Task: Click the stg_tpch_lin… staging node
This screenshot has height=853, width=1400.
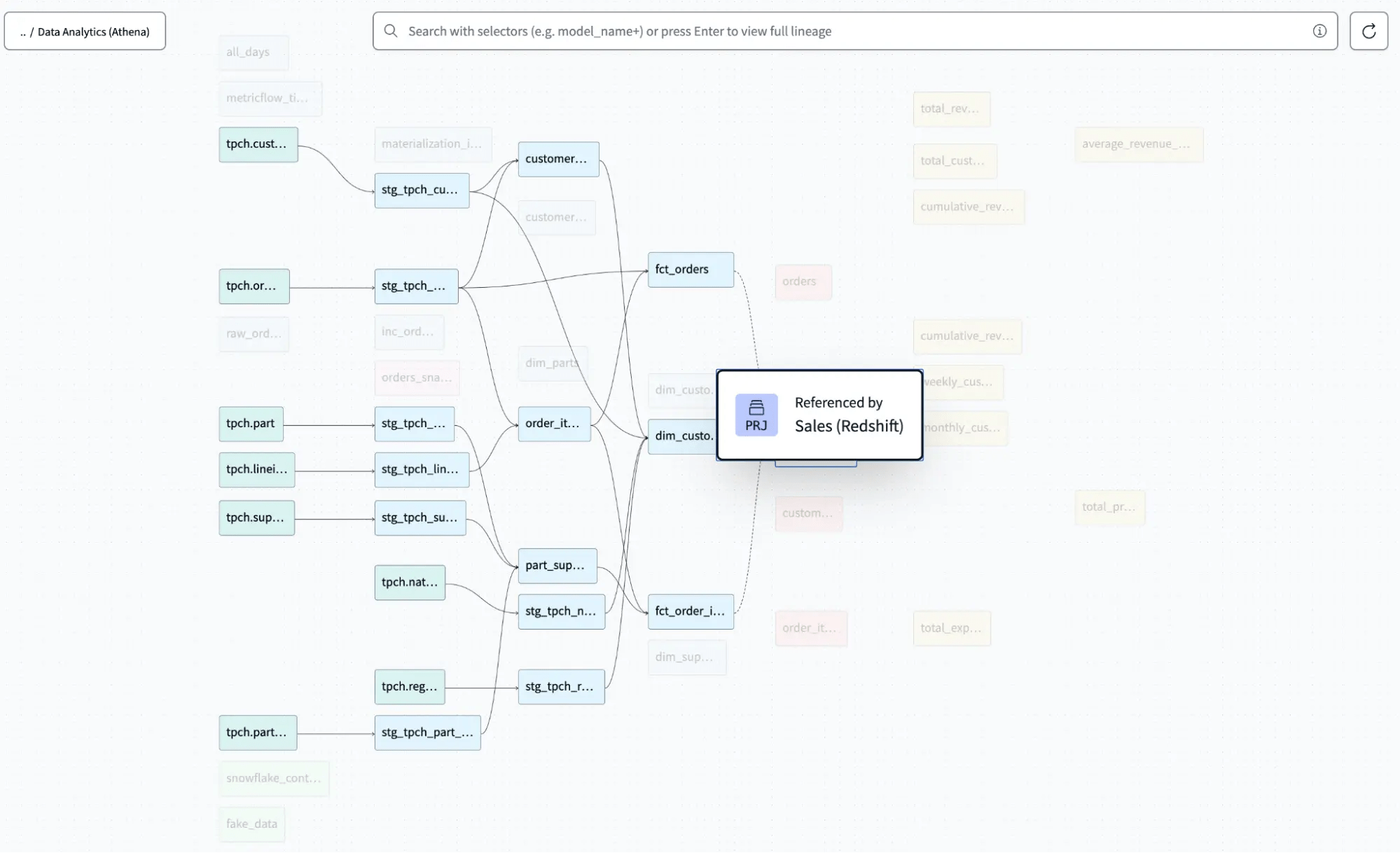Action: [x=421, y=470]
